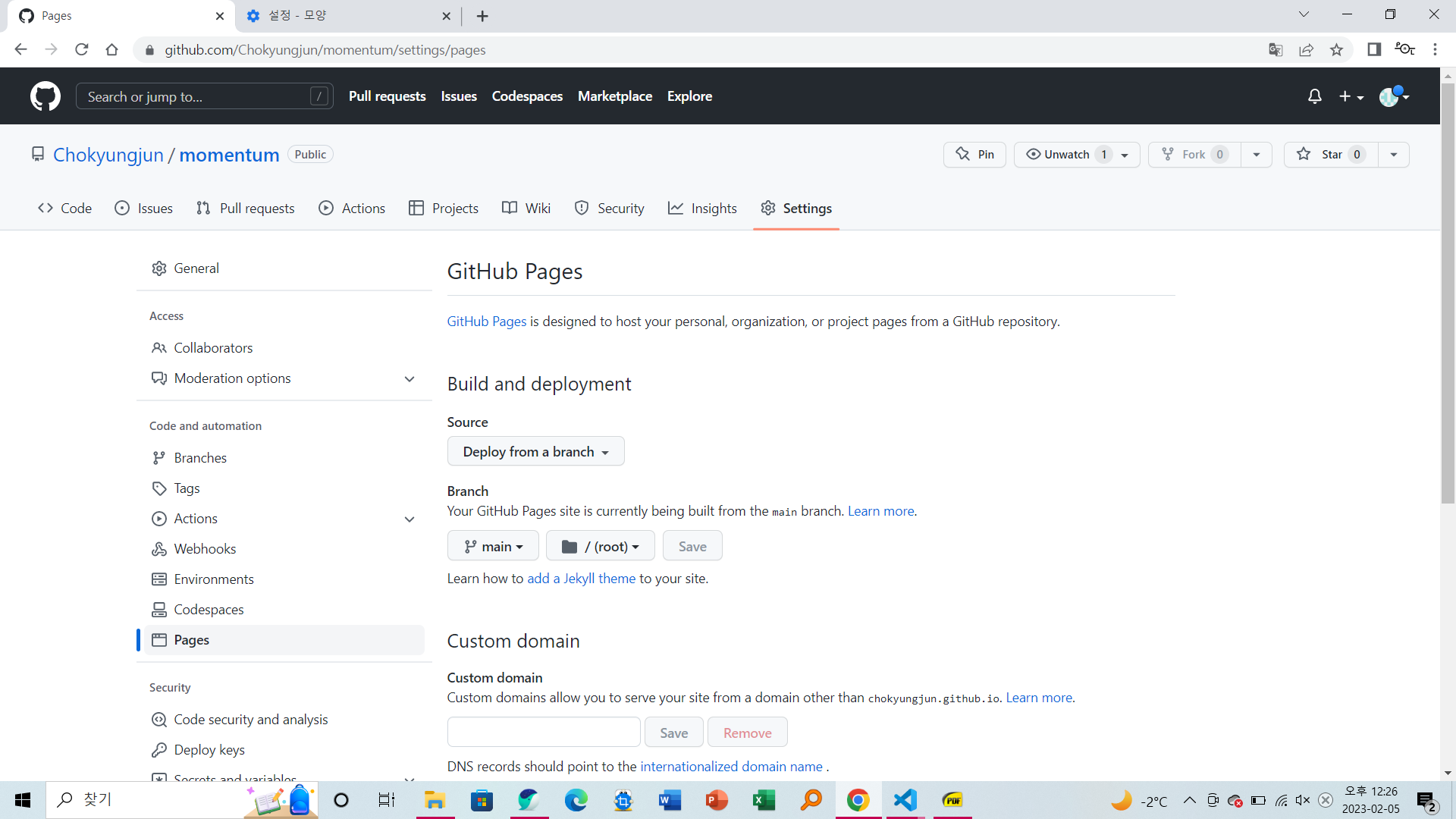Image resolution: width=1456 pixels, height=819 pixels.
Task: Open the repository Pull requests tab
Action: pyautogui.click(x=245, y=209)
